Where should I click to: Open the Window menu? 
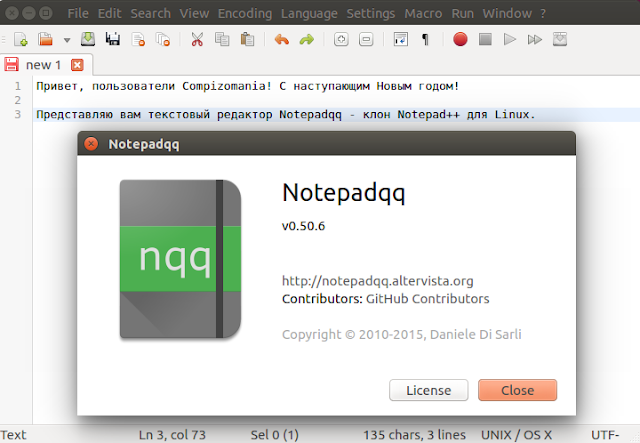click(x=507, y=13)
